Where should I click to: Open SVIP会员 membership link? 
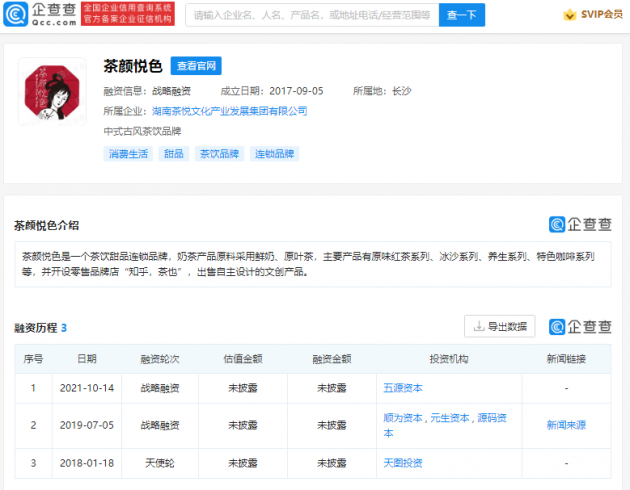point(601,15)
